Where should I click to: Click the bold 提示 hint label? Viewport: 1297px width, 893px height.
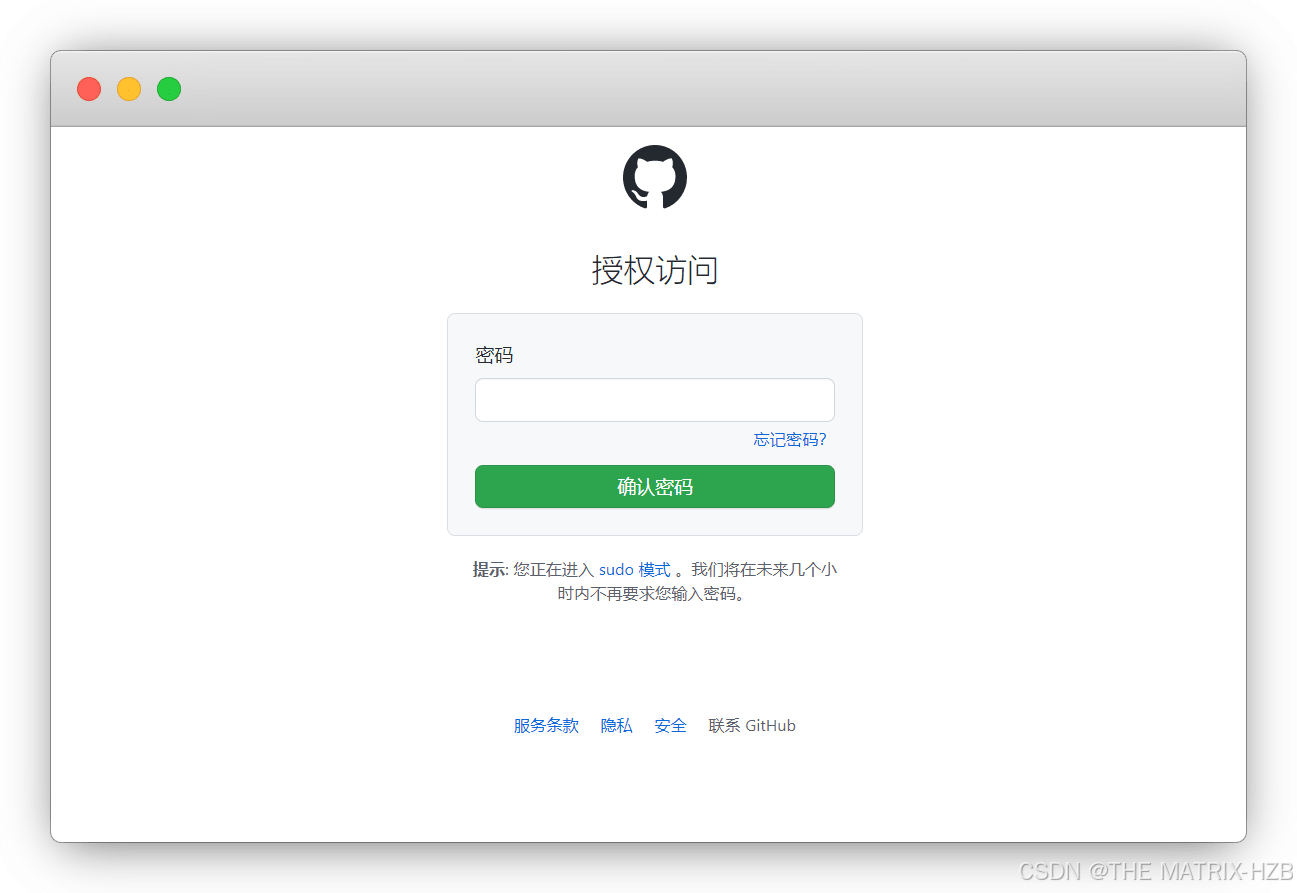coord(489,570)
